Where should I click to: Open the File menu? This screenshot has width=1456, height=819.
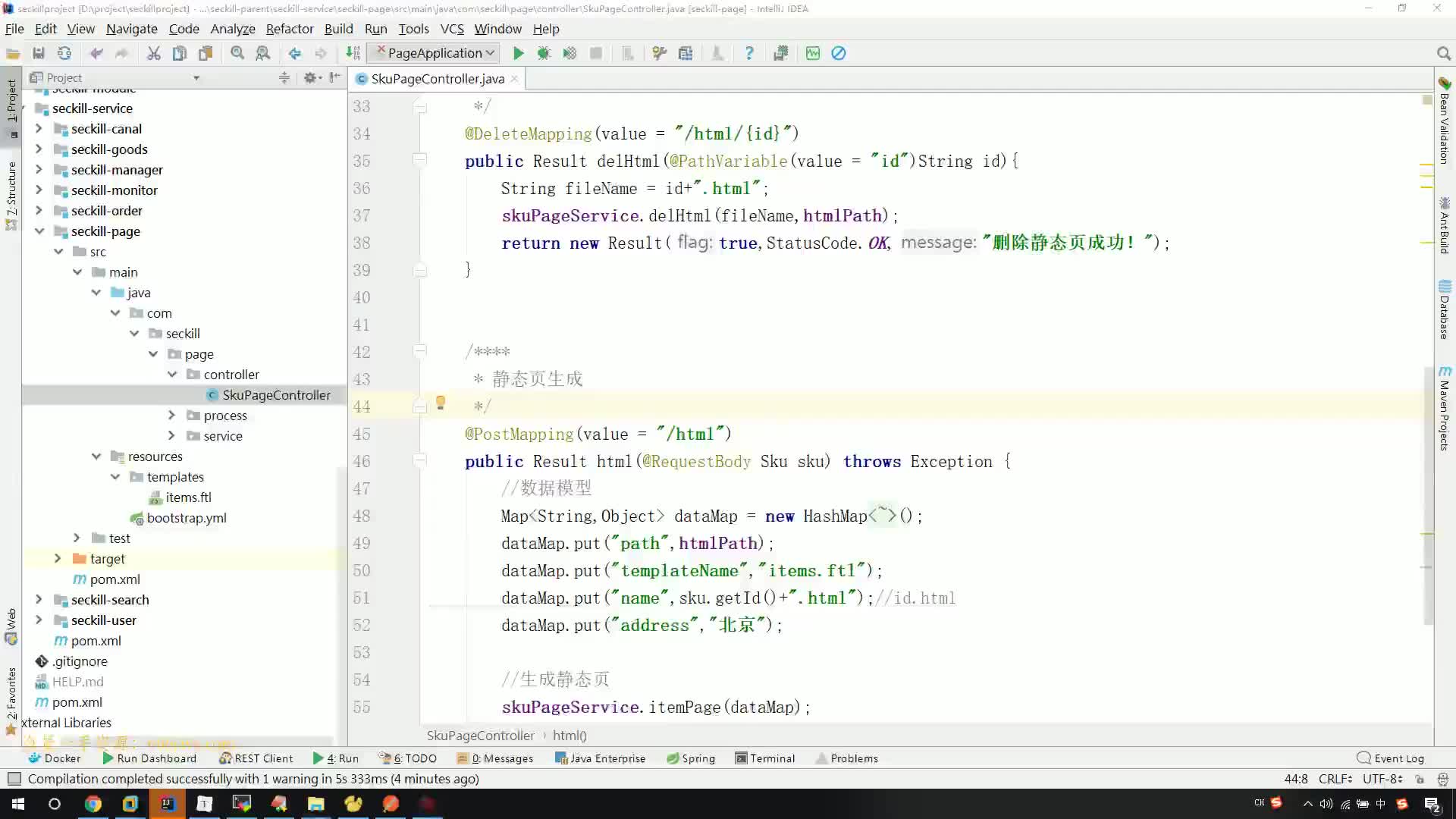pos(14,29)
